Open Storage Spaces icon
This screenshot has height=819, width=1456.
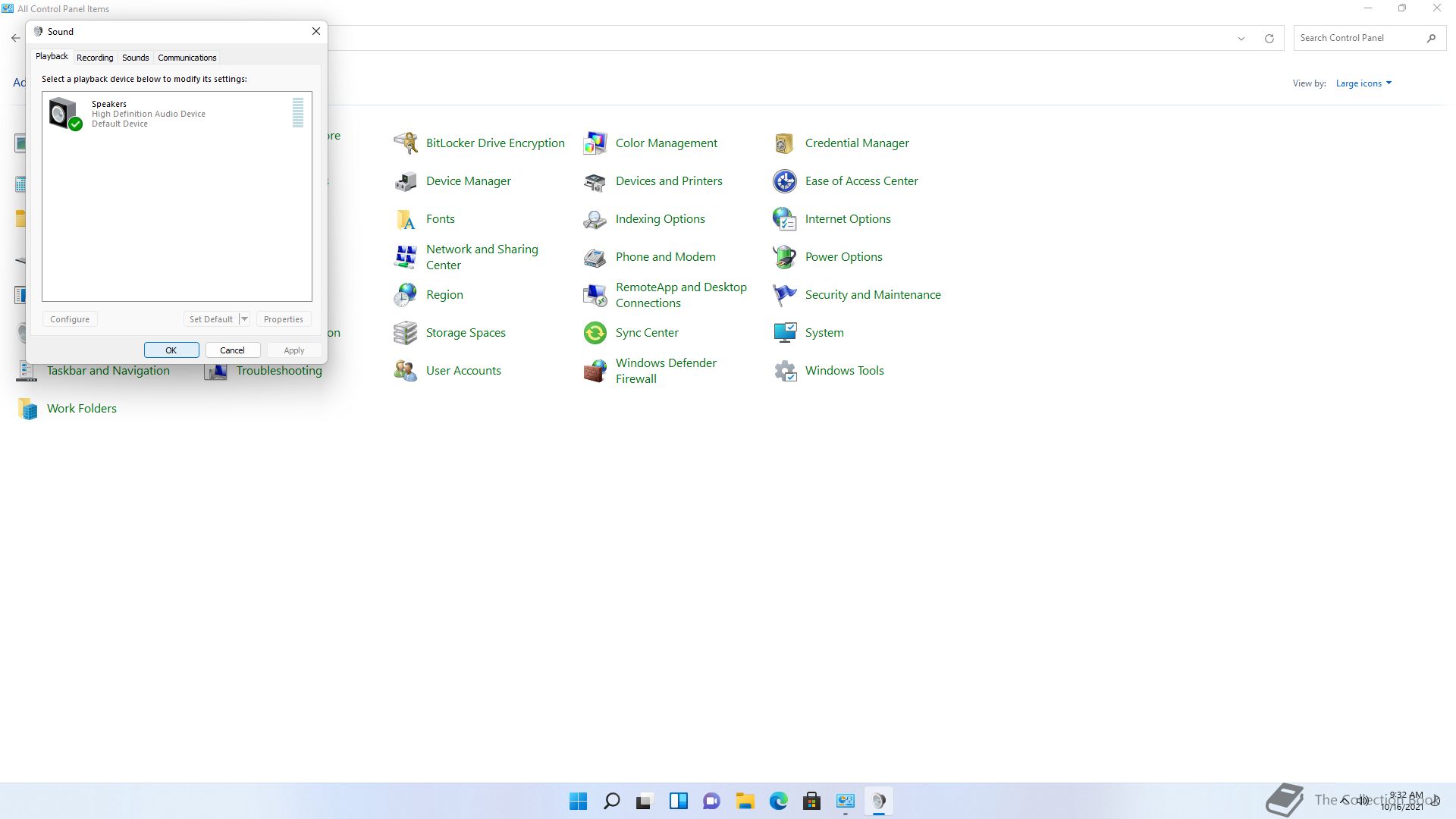406,332
